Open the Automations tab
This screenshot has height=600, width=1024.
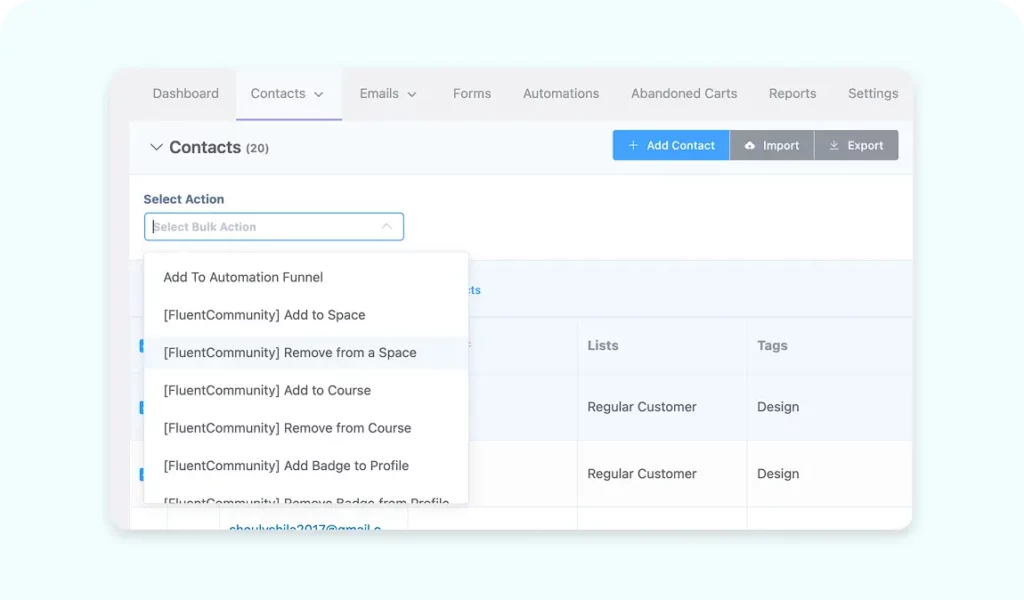[x=560, y=93]
